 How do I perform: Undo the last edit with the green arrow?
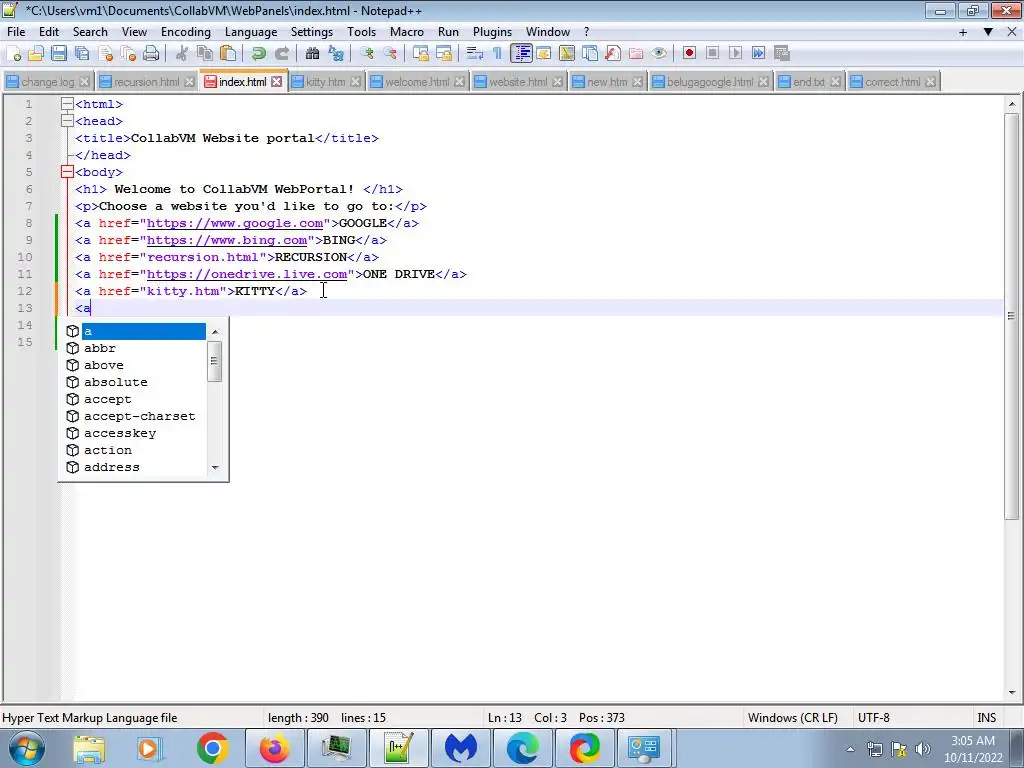coord(259,54)
